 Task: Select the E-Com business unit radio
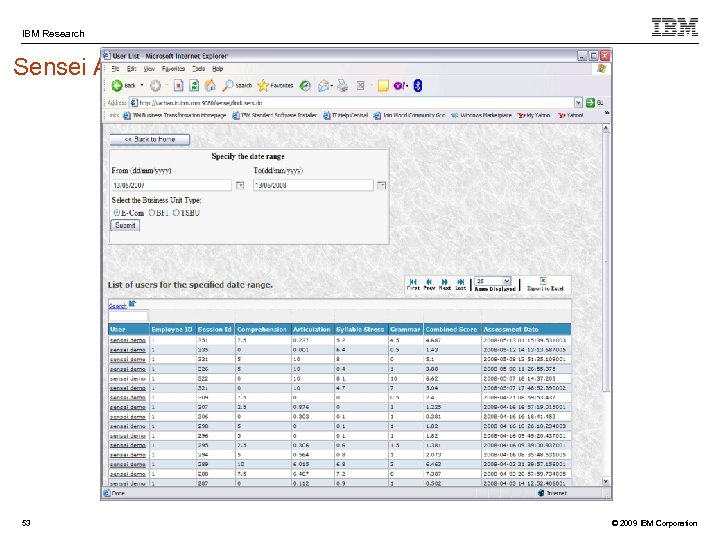(x=117, y=213)
